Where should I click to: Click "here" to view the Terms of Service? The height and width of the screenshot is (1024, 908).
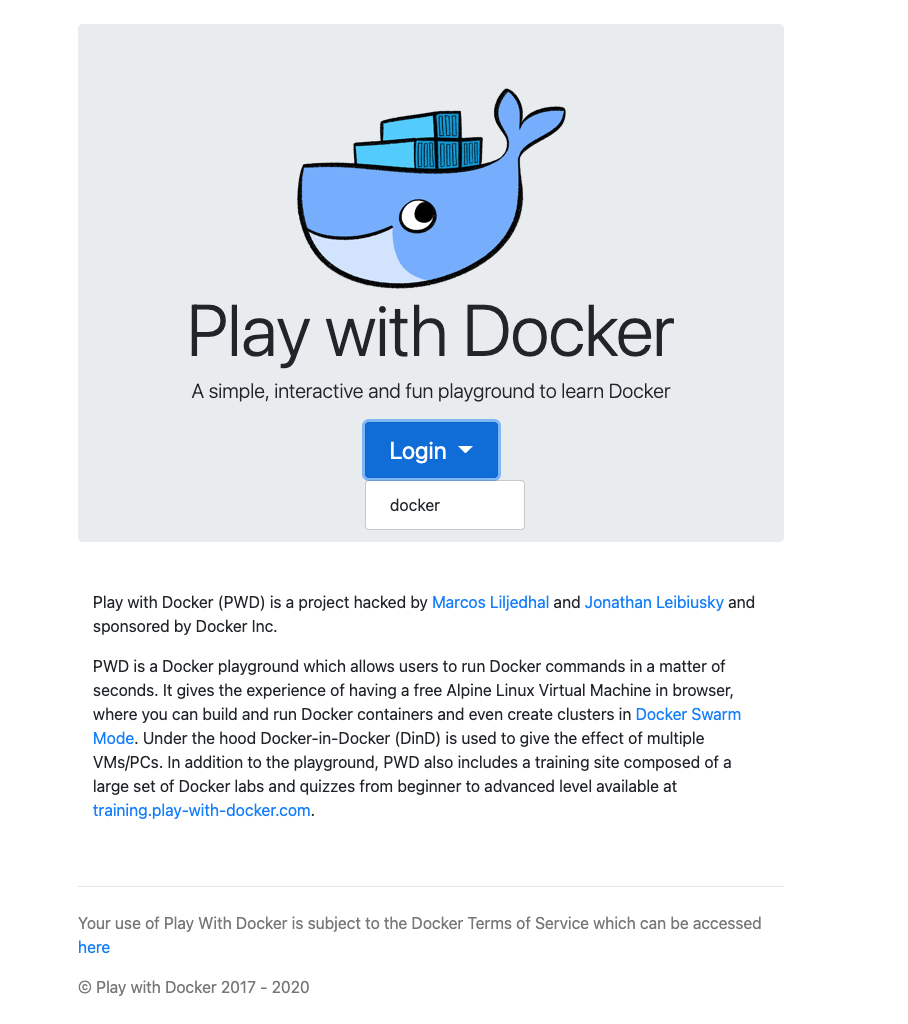[x=94, y=947]
